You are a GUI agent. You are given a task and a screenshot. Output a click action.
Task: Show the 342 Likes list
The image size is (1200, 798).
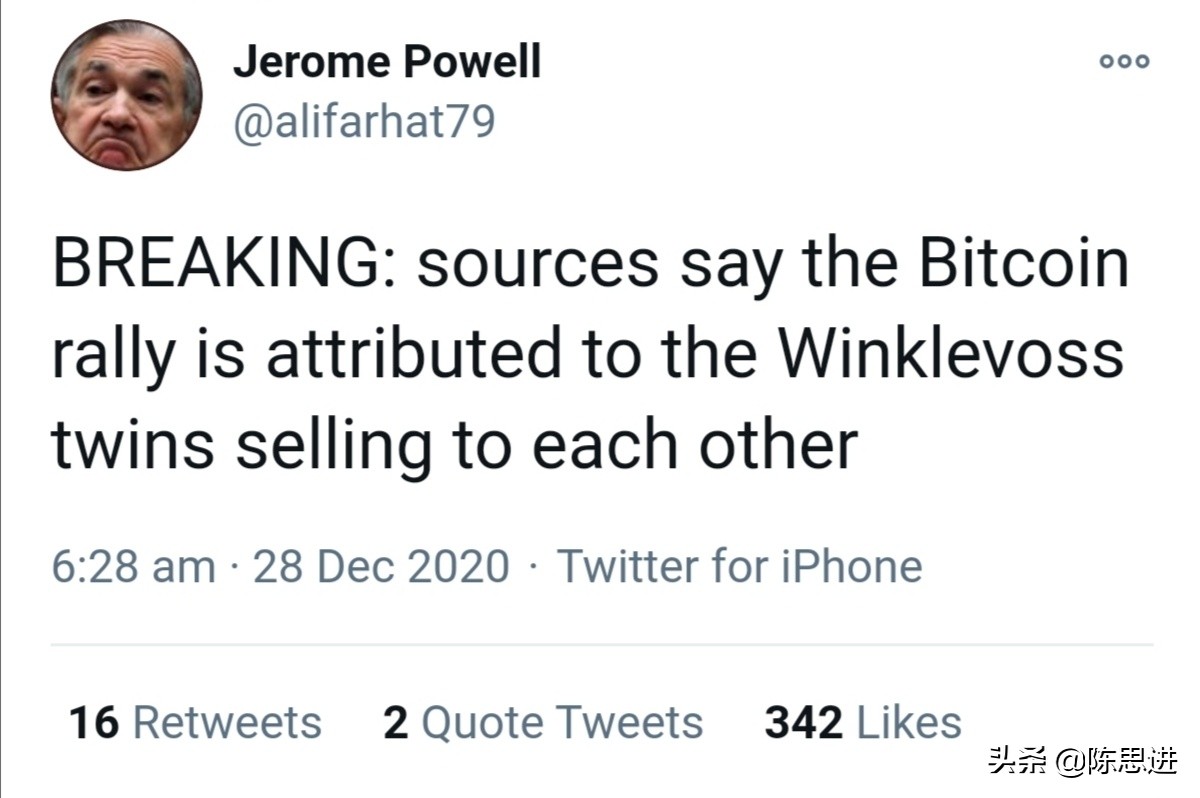pyautogui.click(x=862, y=723)
